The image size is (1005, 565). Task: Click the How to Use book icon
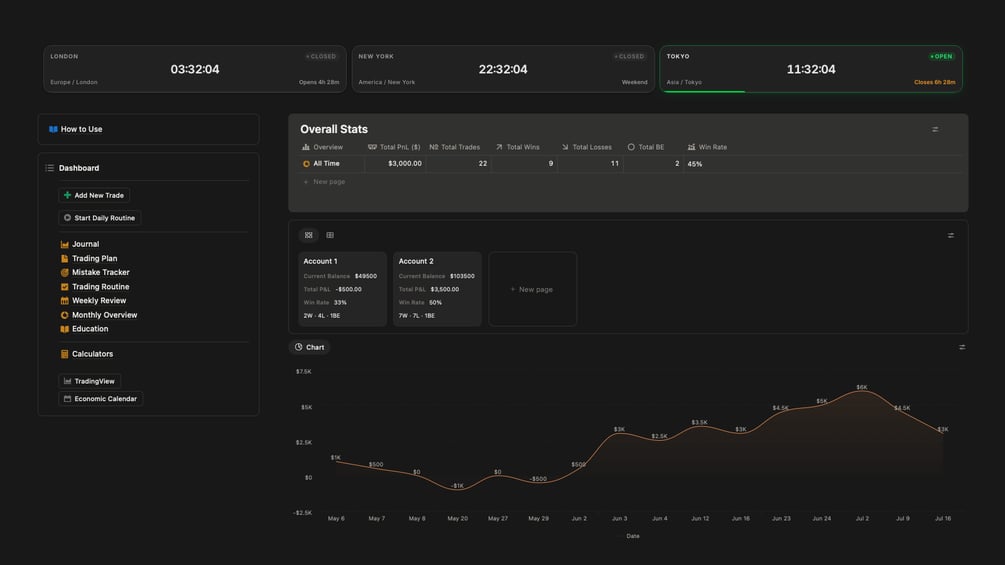pos(53,129)
